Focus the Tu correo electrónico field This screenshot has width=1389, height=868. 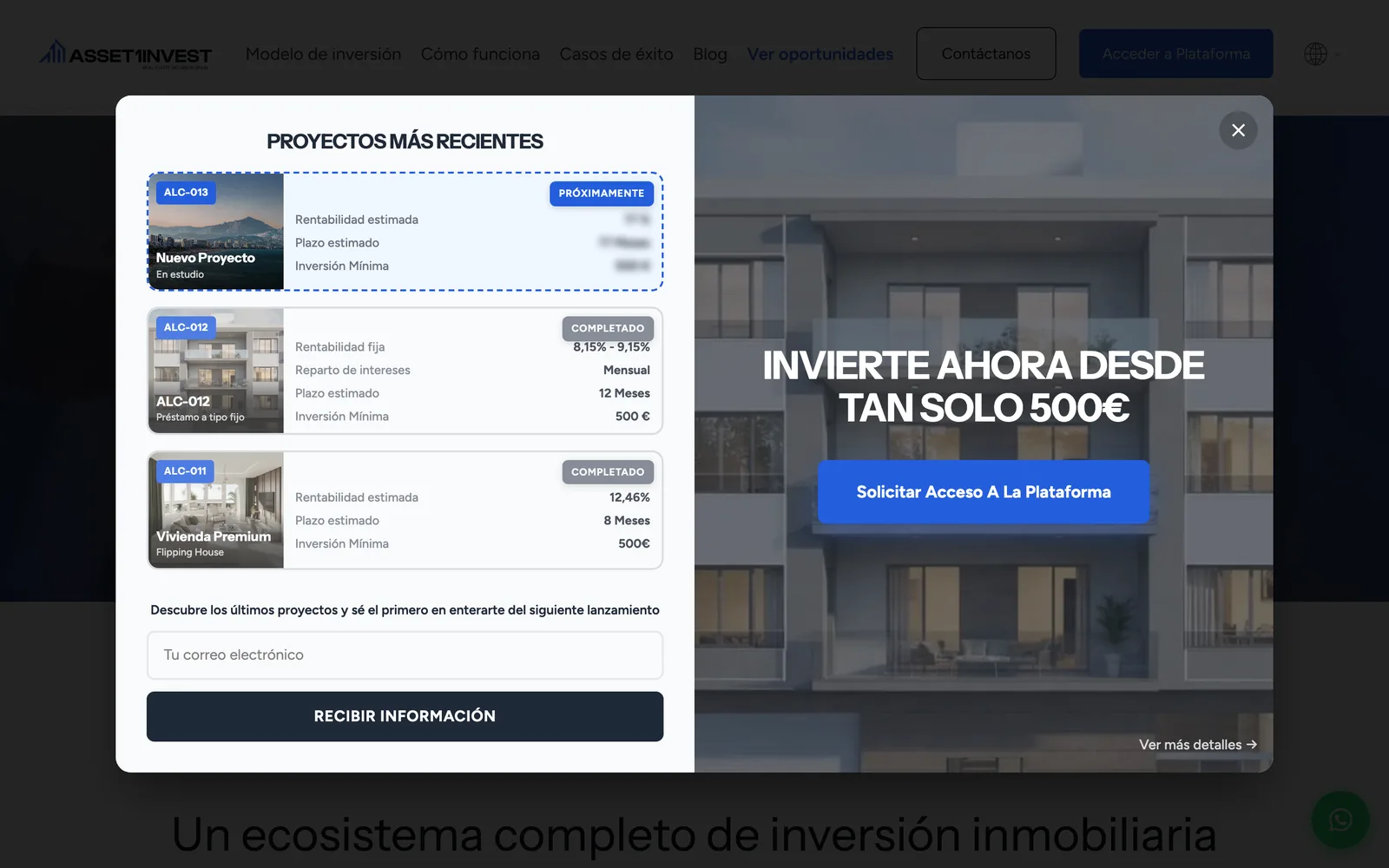pos(405,655)
